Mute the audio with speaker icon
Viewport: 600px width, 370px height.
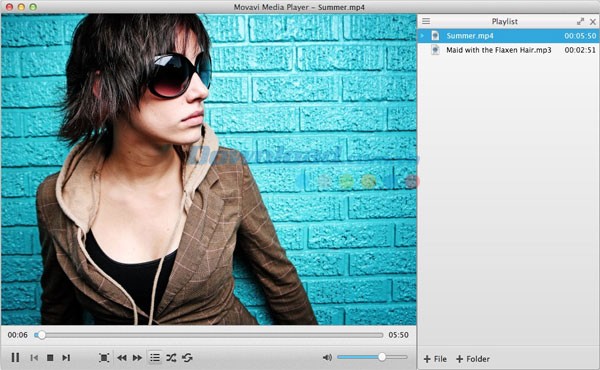pos(327,357)
